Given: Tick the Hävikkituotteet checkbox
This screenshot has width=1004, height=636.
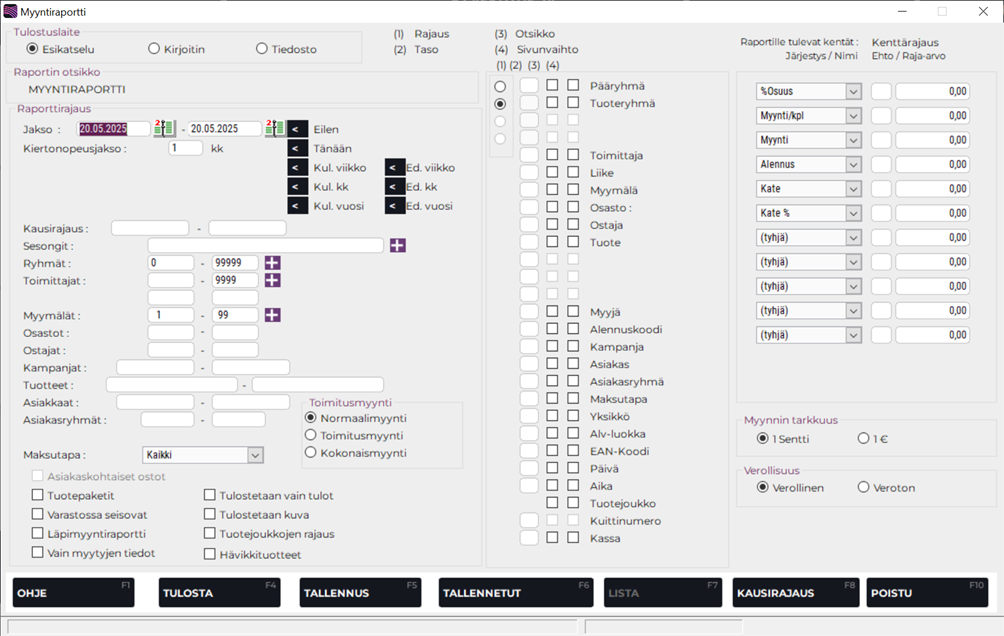Looking at the screenshot, I should (x=210, y=554).
